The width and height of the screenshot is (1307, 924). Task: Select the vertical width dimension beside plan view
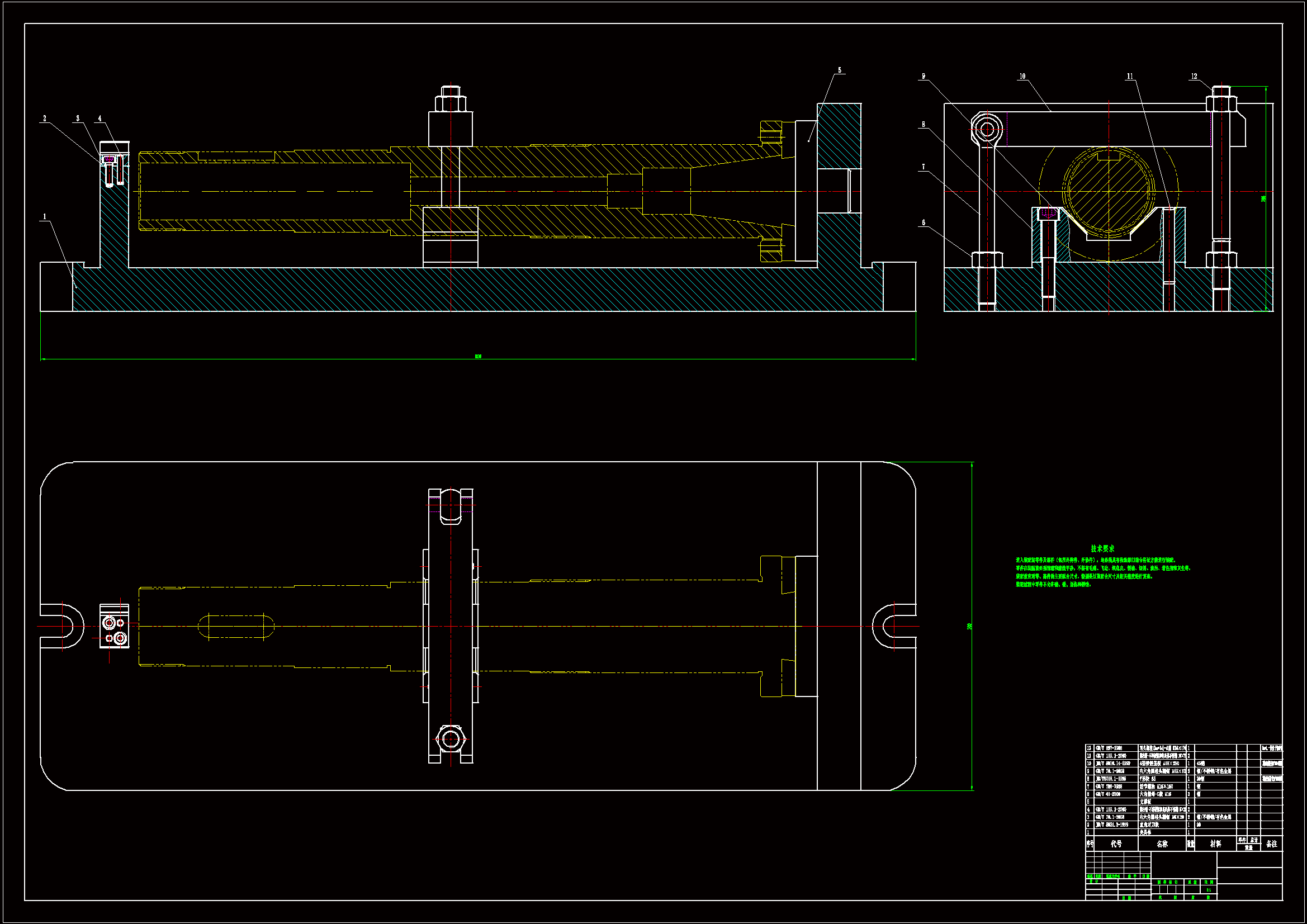969,626
